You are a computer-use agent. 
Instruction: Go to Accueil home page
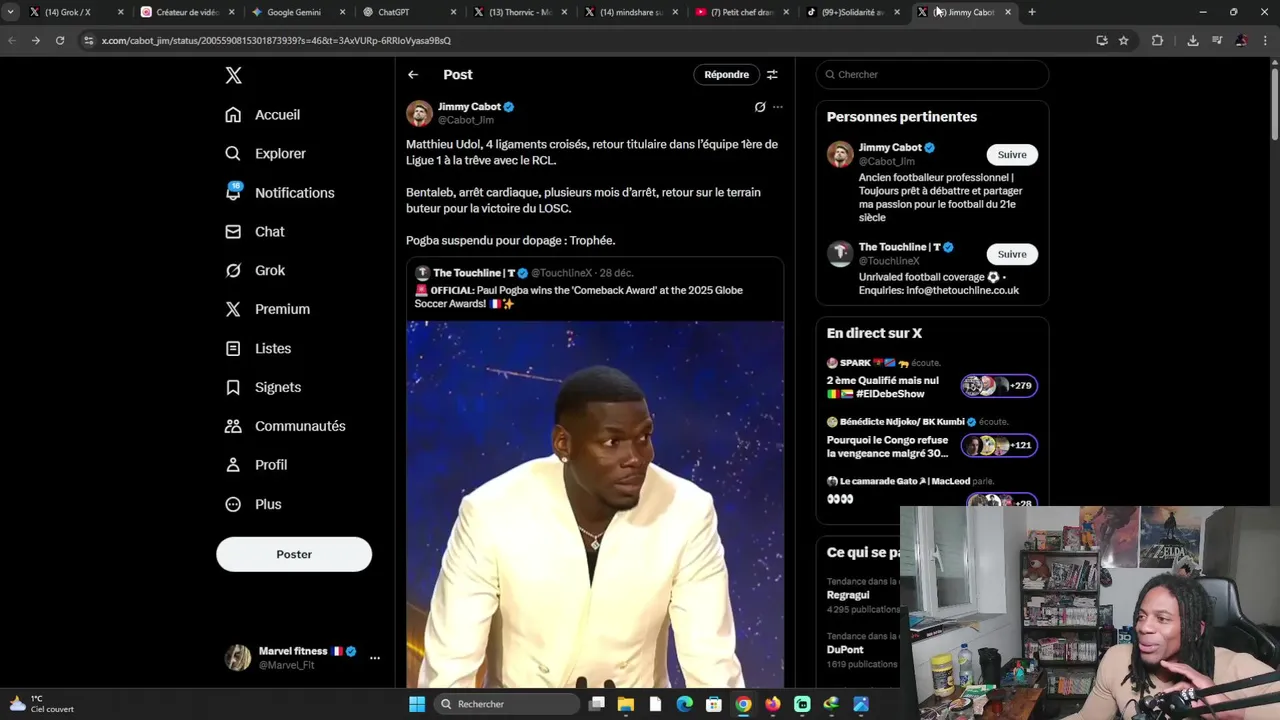click(263, 115)
